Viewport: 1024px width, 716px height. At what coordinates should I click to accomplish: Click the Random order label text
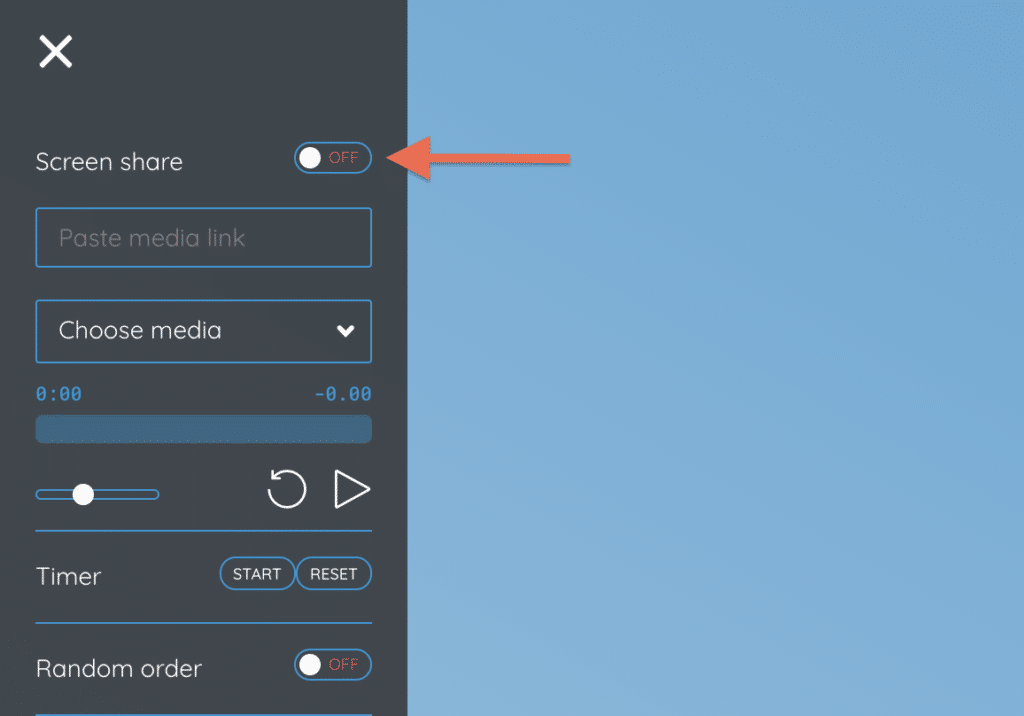(119, 669)
